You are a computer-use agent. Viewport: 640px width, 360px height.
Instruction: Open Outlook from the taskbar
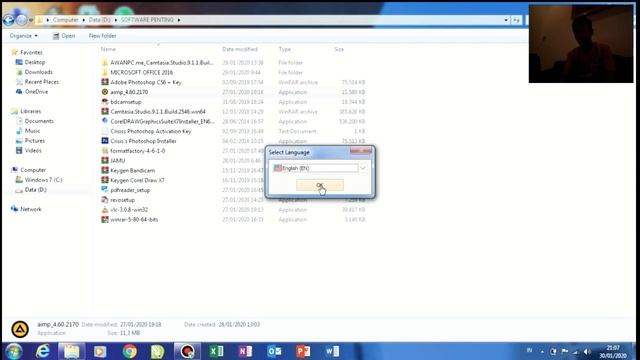coord(274,351)
